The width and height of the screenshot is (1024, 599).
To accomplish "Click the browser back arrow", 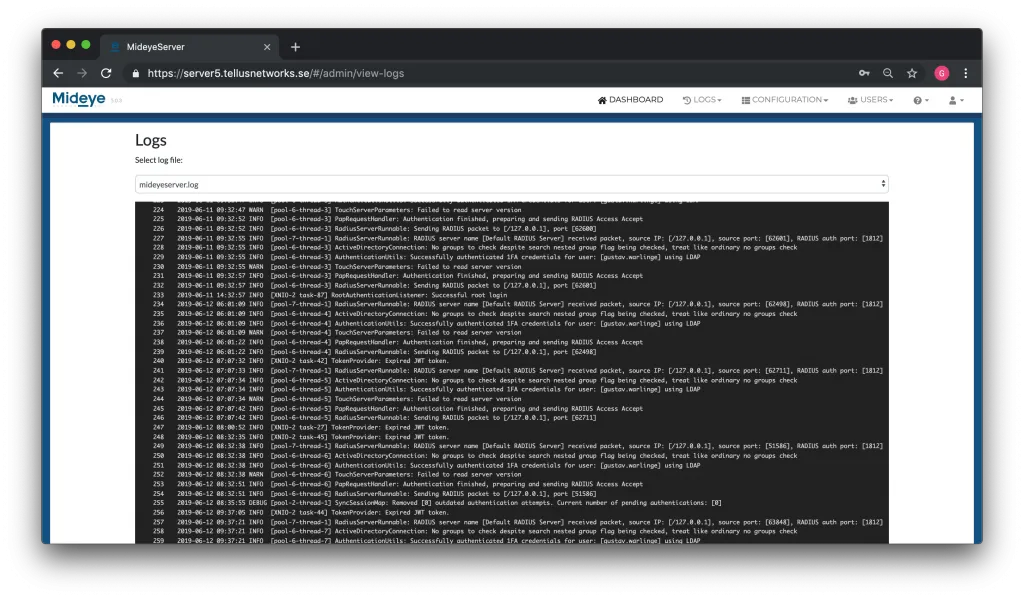I will click(x=57, y=72).
